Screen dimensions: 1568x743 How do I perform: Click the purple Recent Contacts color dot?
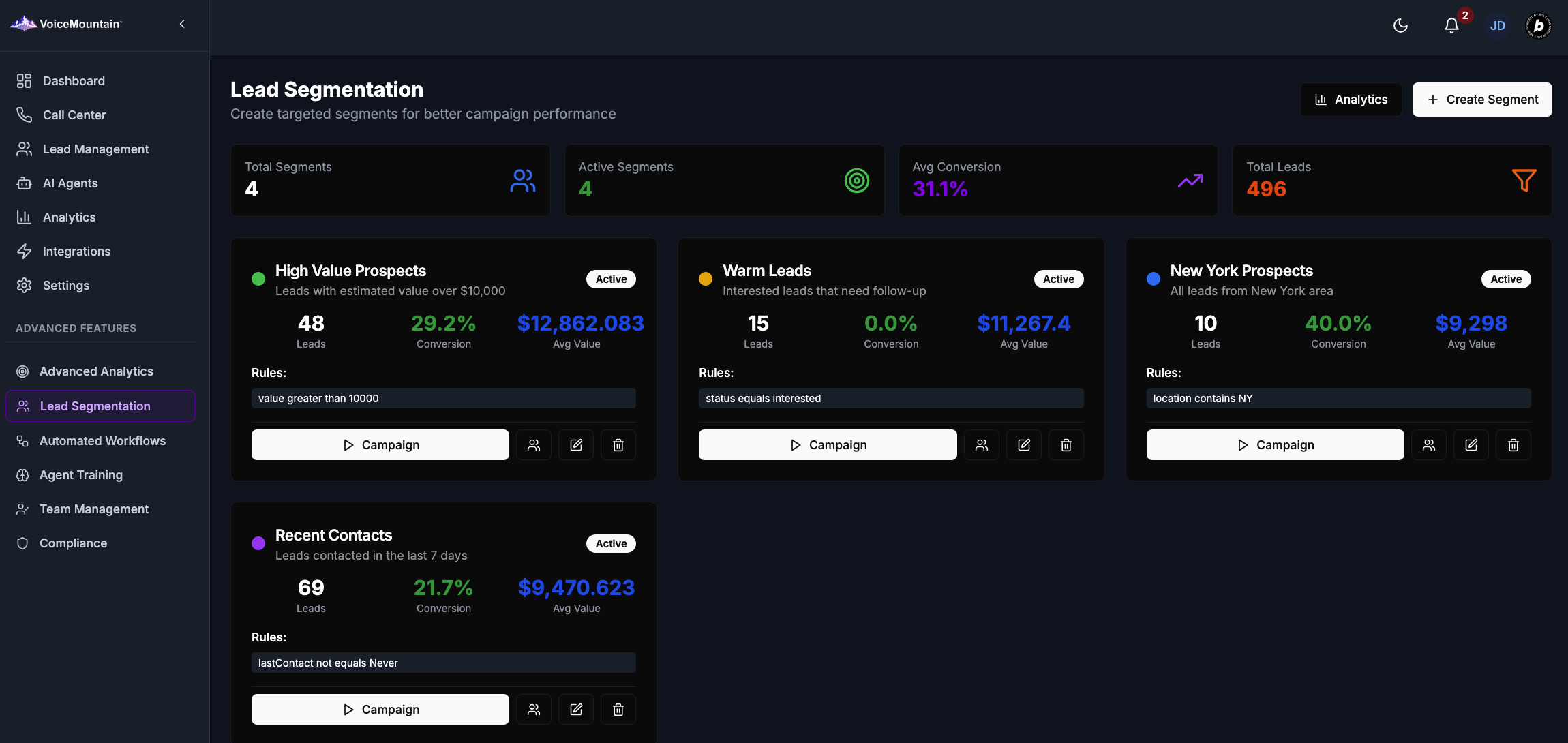pyautogui.click(x=258, y=543)
